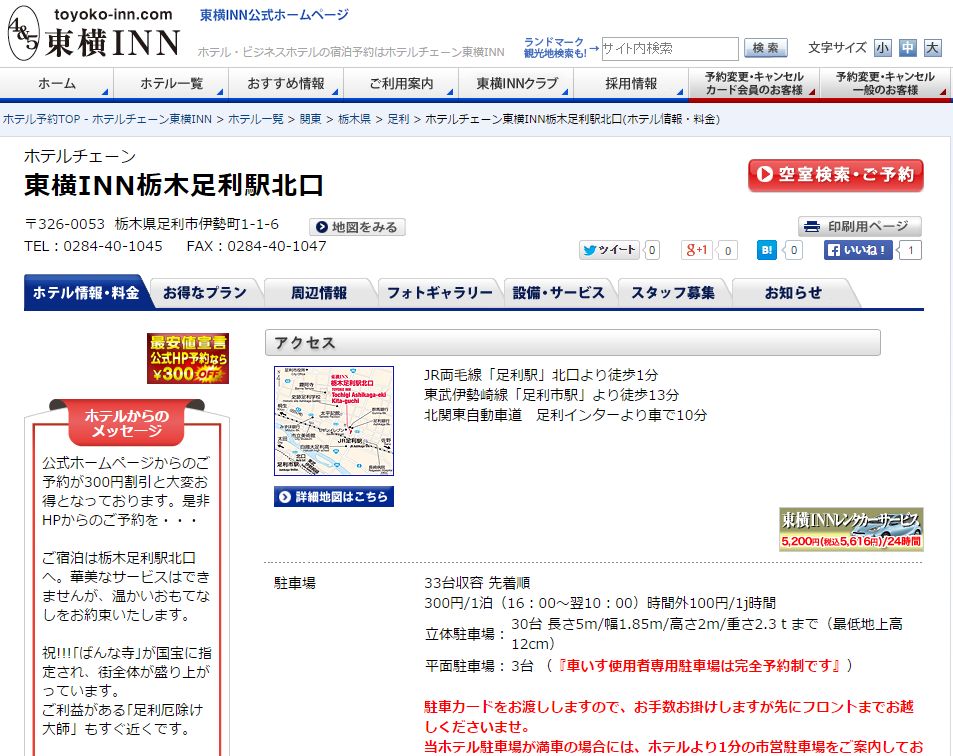Click the 東横INN logo
Image resolution: width=953 pixels, height=756 pixels.
click(94, 33)
